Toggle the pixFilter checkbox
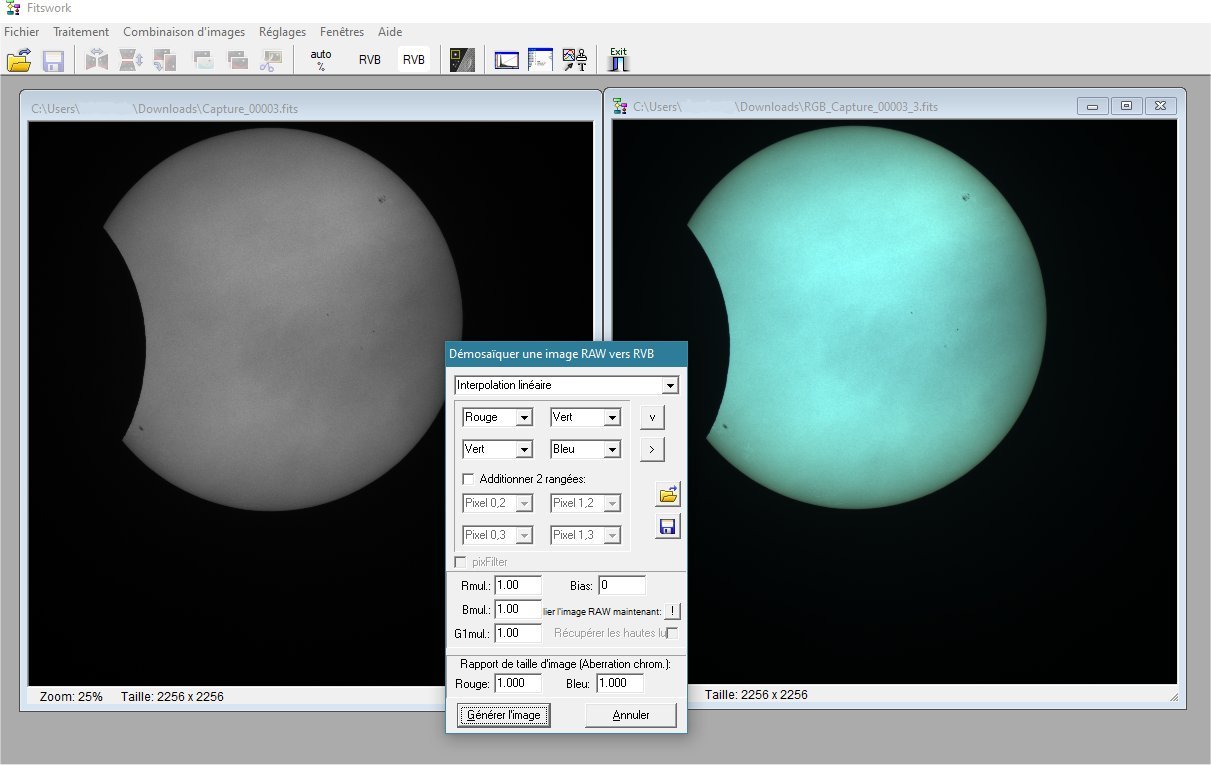The image size is (1211, 765). click(461, 562)
